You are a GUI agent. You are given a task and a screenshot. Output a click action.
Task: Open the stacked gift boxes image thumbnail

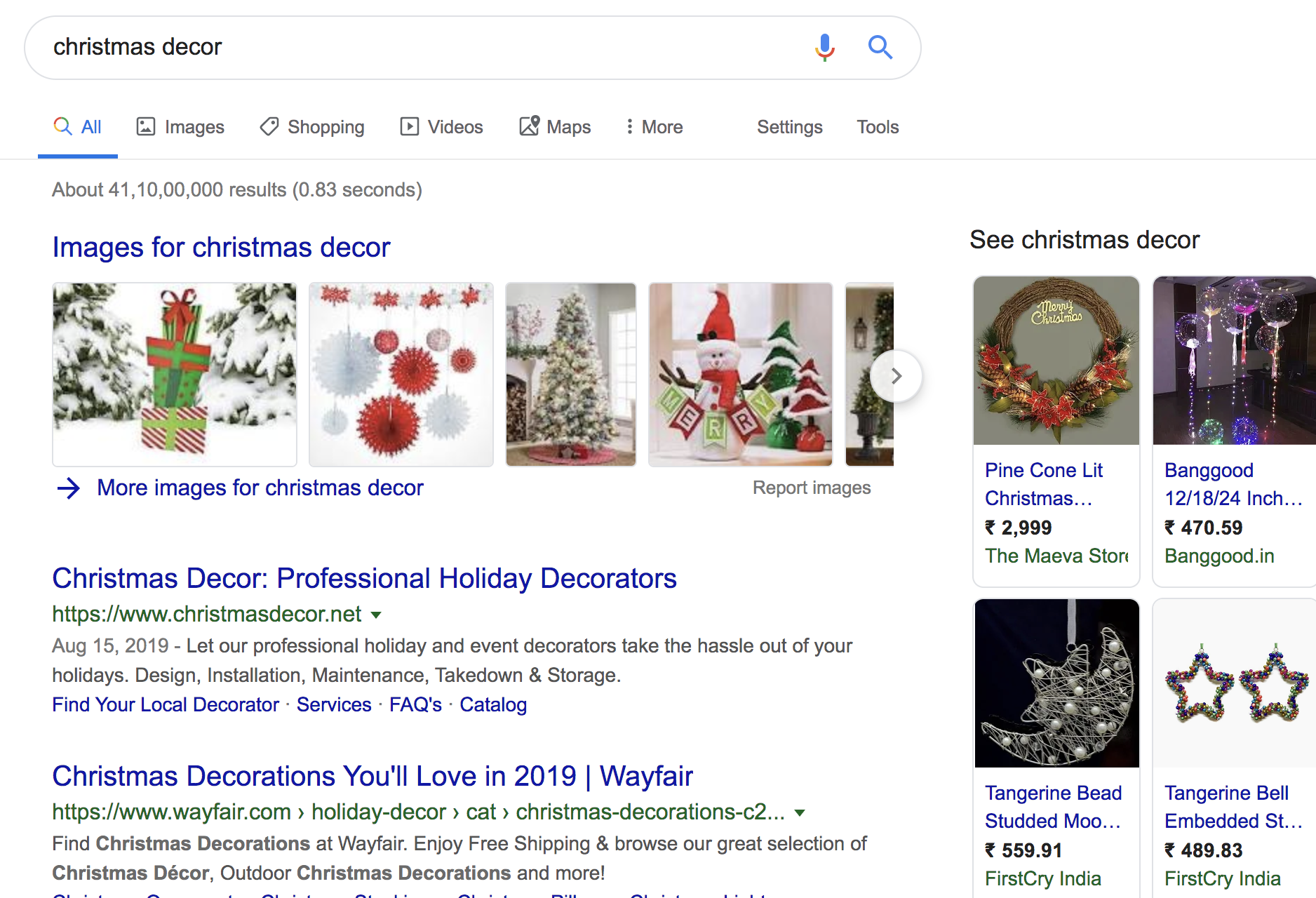175,375
